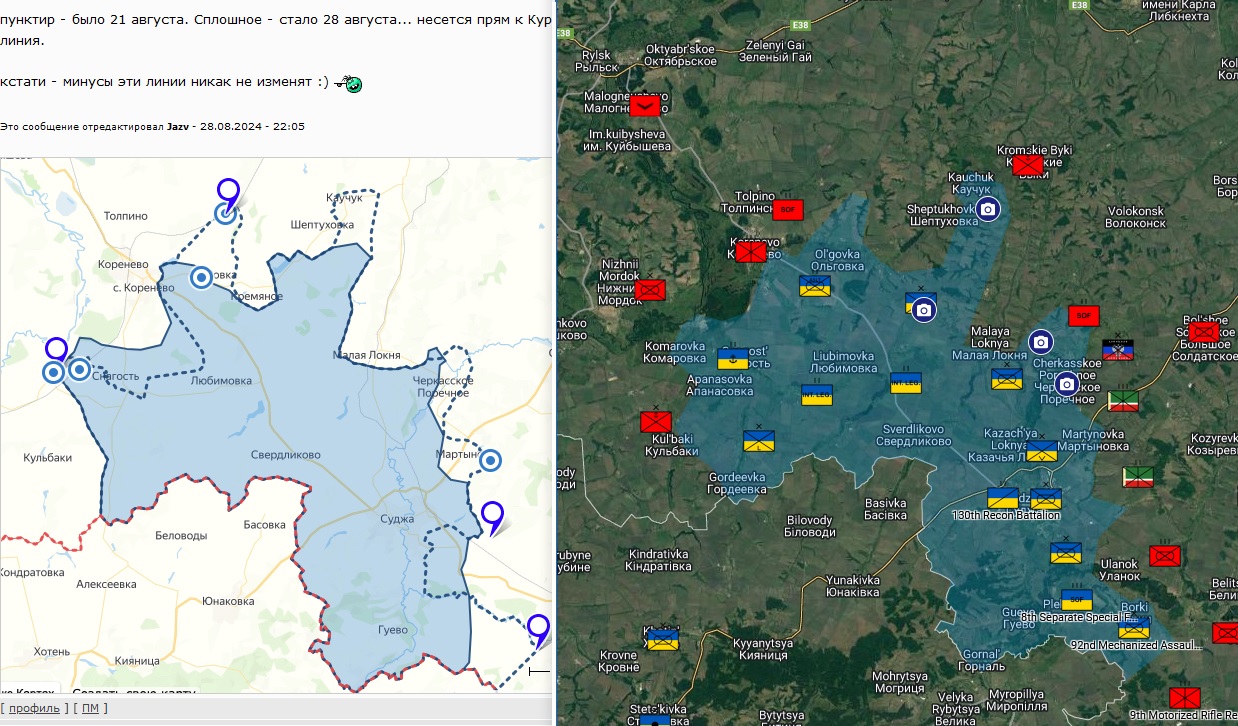Select purple pin east of Суджа
Image resolution: width=1238 pixels, height=726 pixels.
(x=492, y=516)
